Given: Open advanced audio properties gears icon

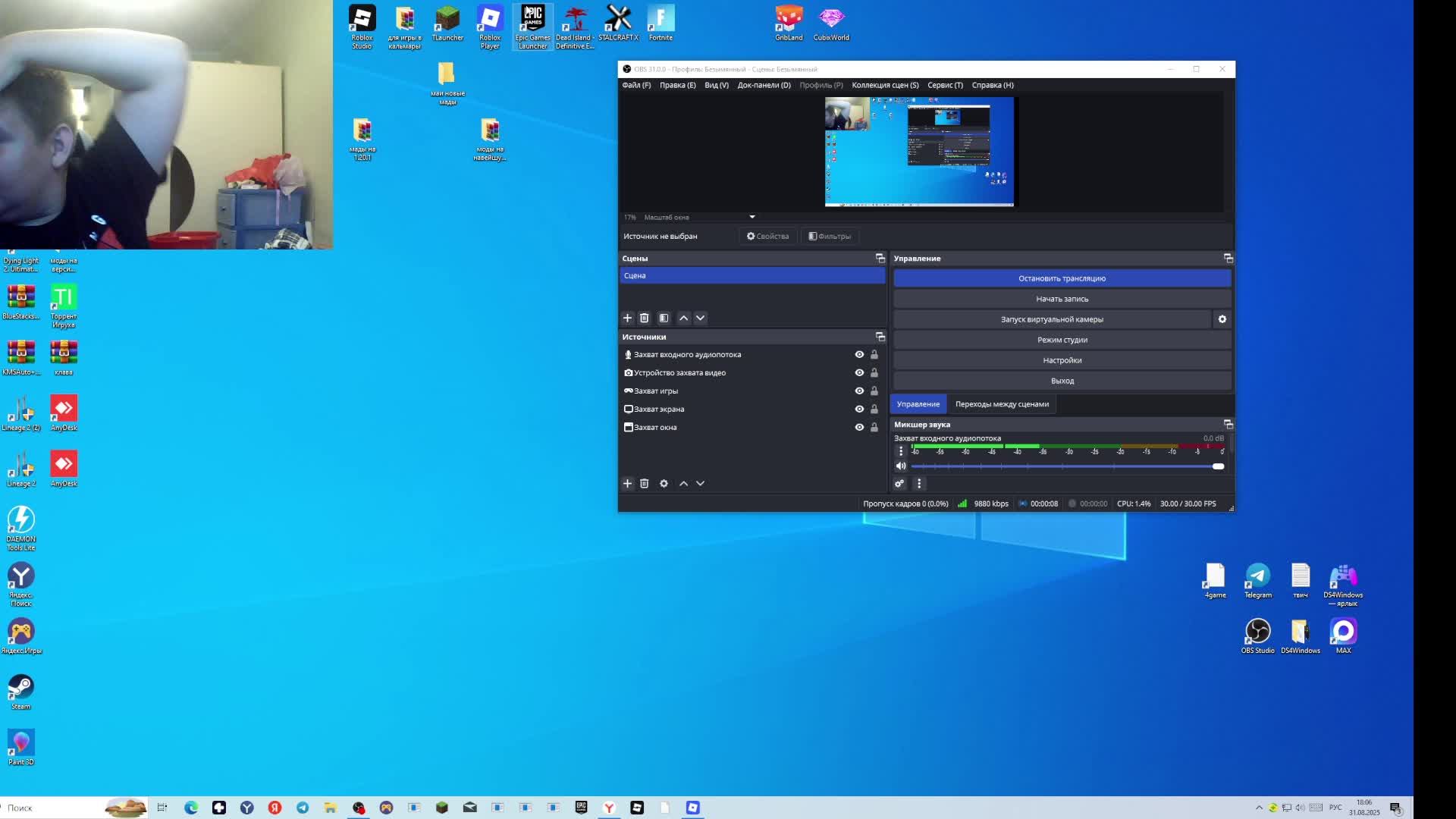Looking at the screenshot, I should (899, 483).
